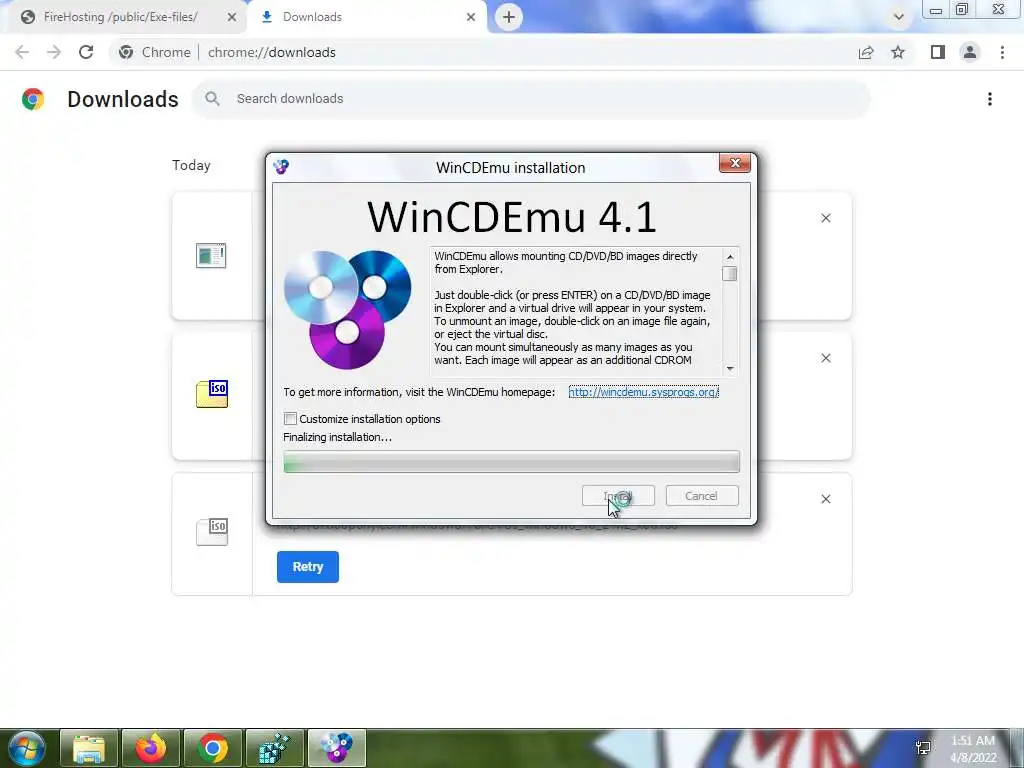Viewport: 1024px width, 768px height.
Task: Toggle the Chrome side panel
Action: coord(938,52)
